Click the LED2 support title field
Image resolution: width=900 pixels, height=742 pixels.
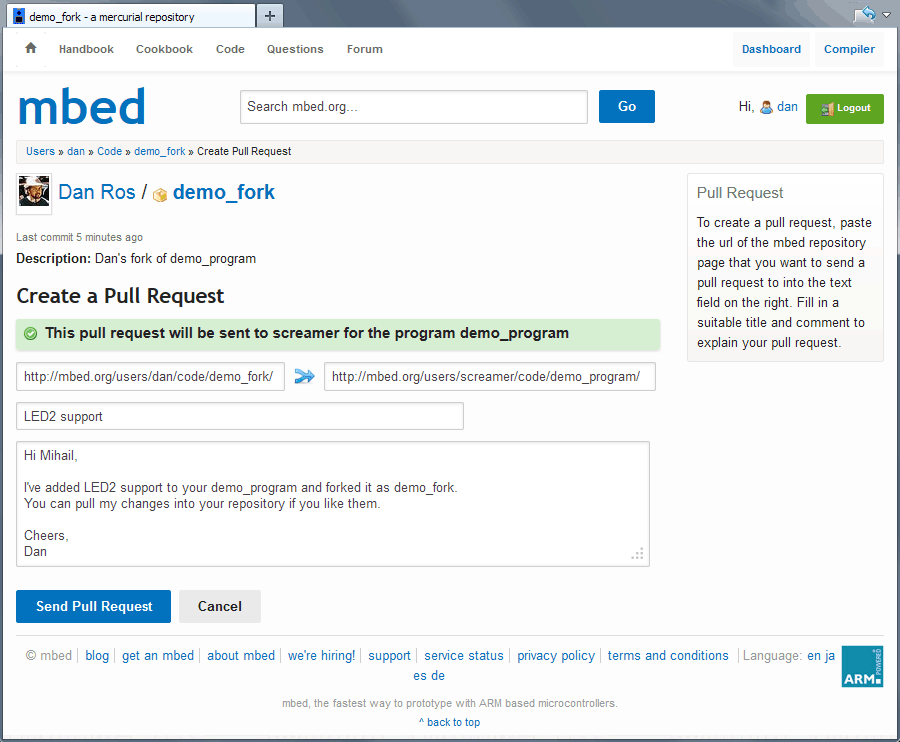[240, 416]
